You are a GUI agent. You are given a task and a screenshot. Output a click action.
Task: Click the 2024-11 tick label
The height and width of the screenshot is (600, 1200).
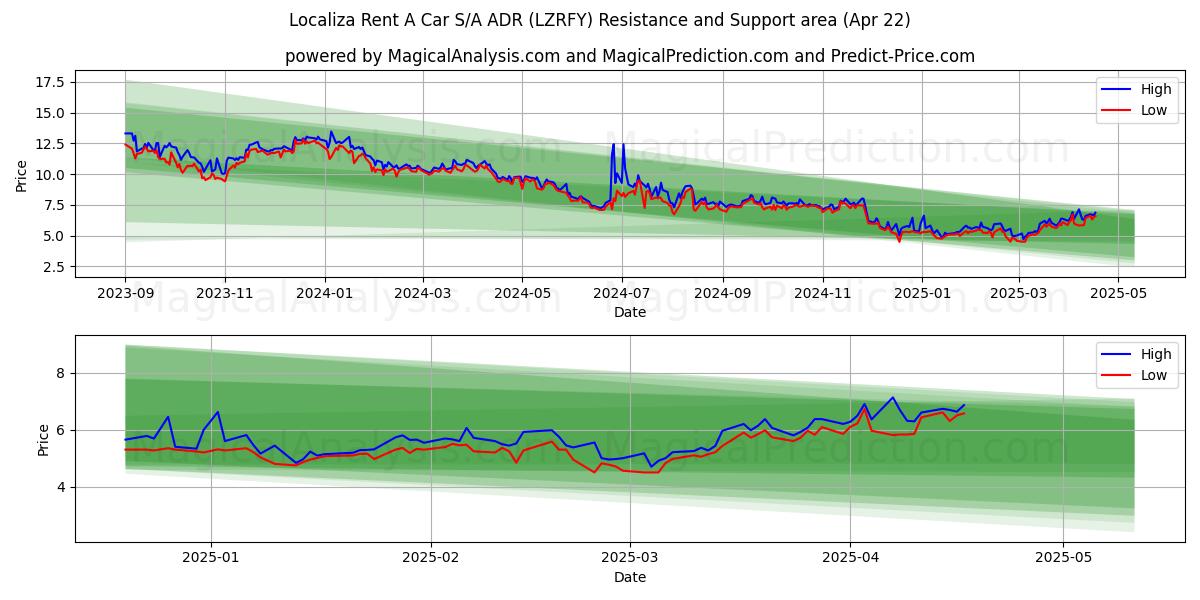pyautogui.click(x=823, y=294)
